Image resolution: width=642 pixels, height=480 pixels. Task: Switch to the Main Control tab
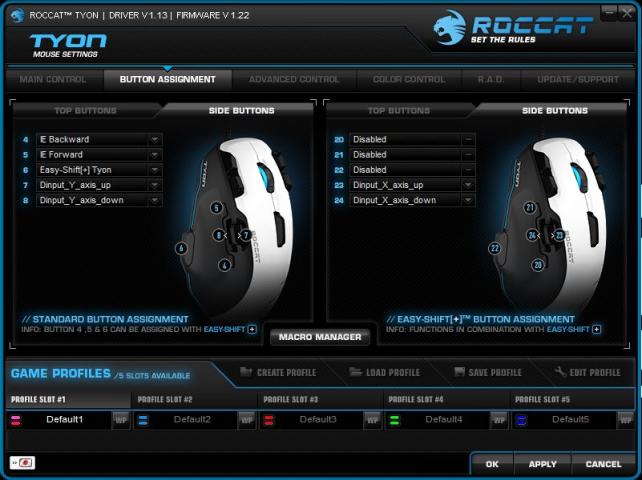point(53,79)
